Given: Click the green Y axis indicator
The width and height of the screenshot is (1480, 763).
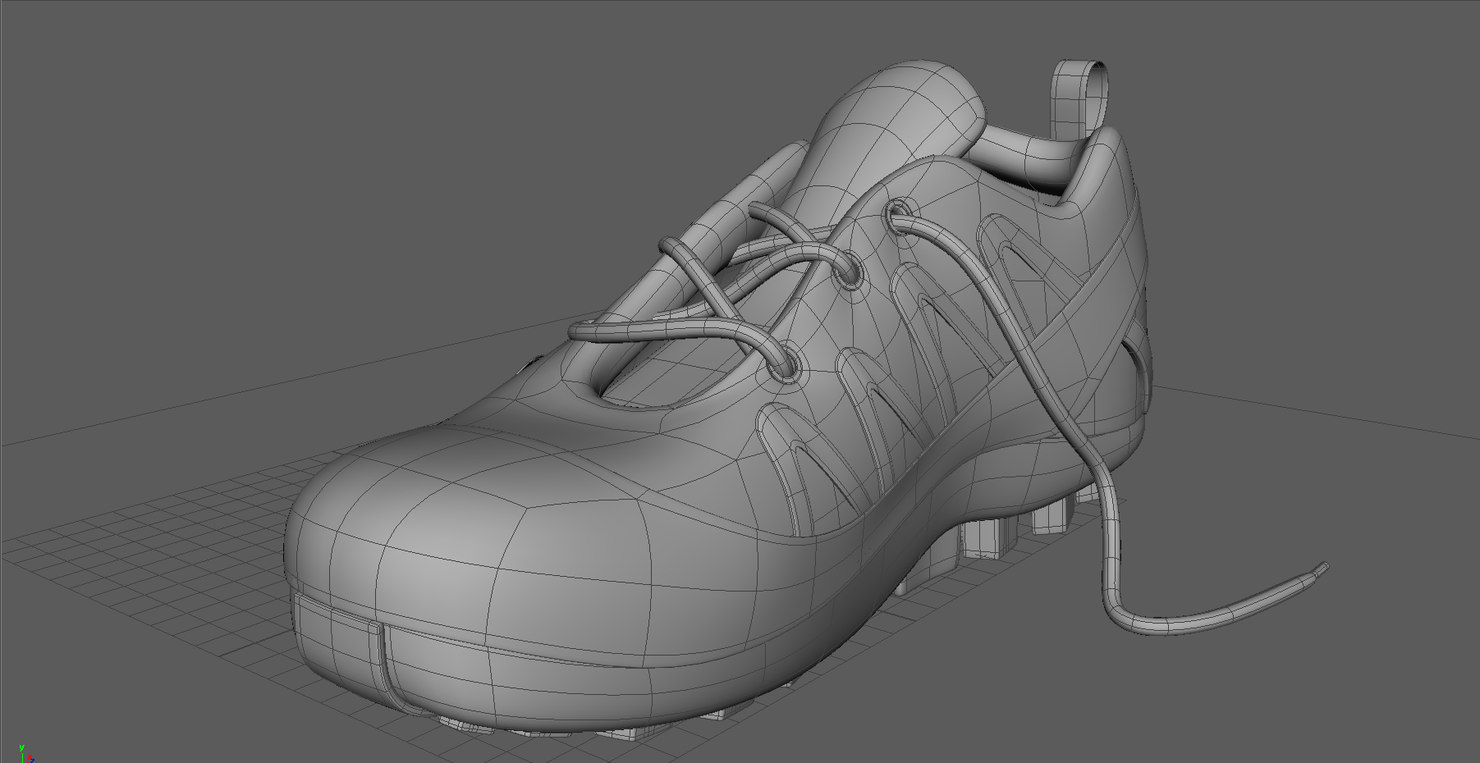Looking at the screenshot, I should (21, 748).
